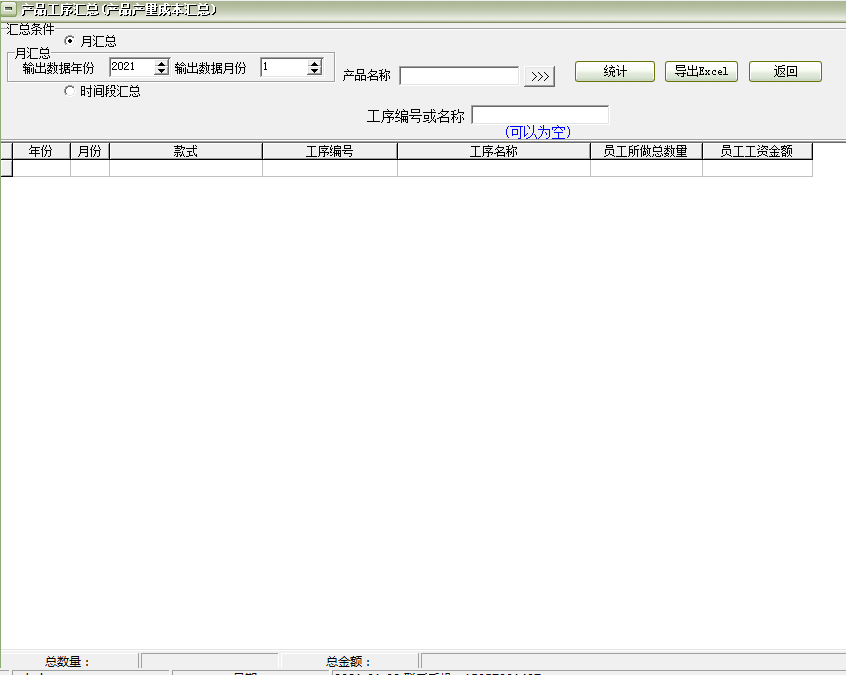This screenshot has width=846, height=675.
Task: Click the empty 年份 cell in first row
Action: tap(41, 168)
